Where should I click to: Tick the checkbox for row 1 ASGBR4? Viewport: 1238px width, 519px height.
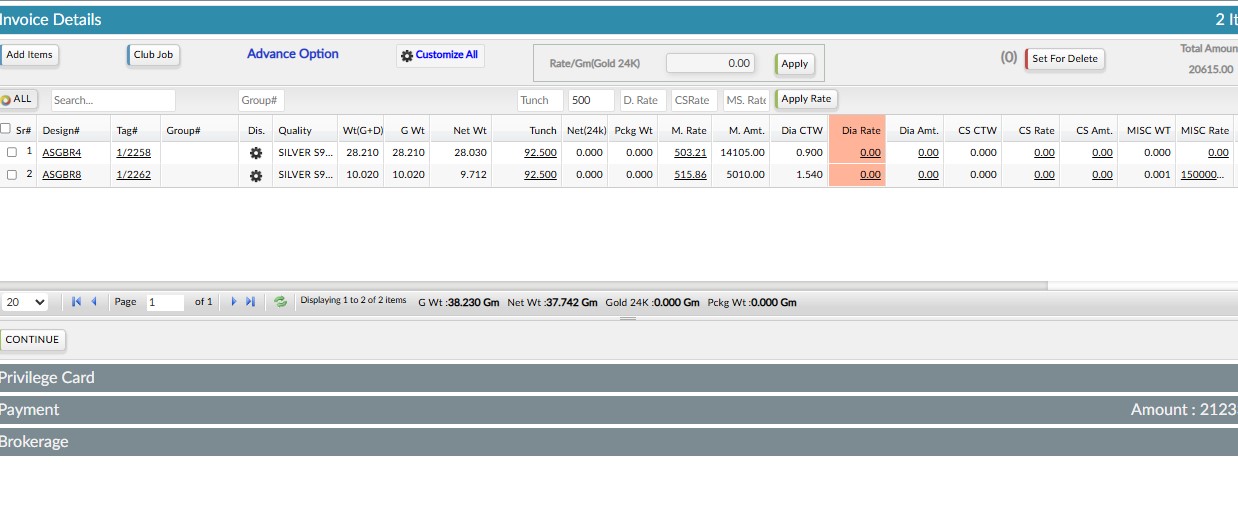pyautogui.click(x=12, y=153)
